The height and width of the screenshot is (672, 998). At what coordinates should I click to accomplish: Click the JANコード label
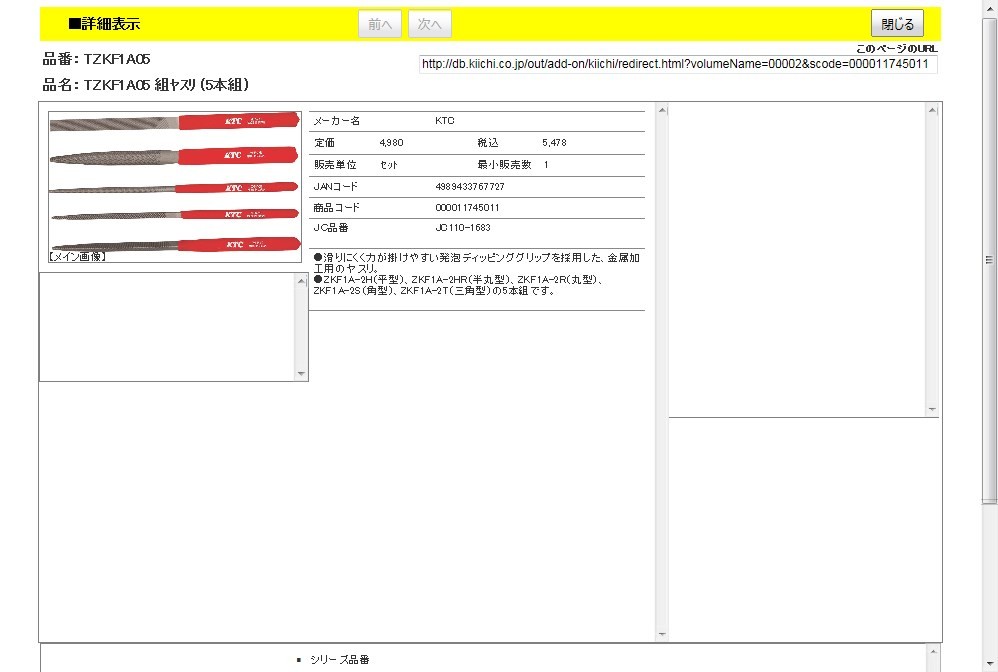click(335, 186)
